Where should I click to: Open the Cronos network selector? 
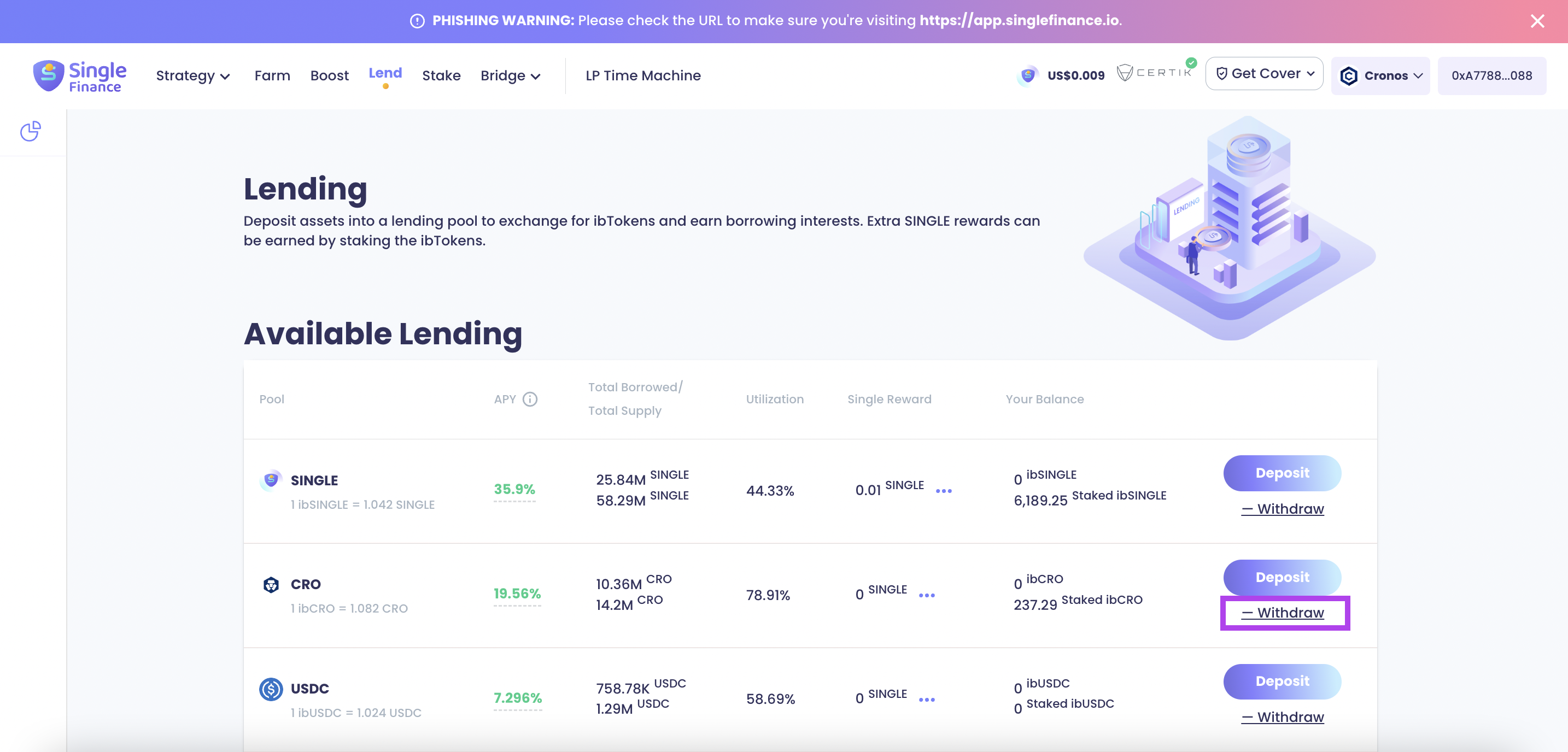[1380, 75]
